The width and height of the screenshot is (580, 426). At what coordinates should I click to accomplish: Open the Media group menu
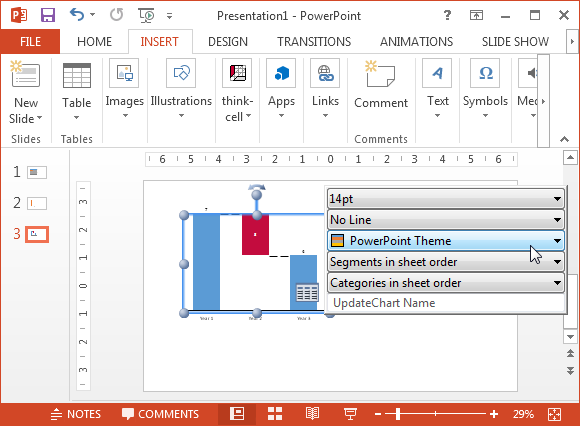(x=527, y=89)
